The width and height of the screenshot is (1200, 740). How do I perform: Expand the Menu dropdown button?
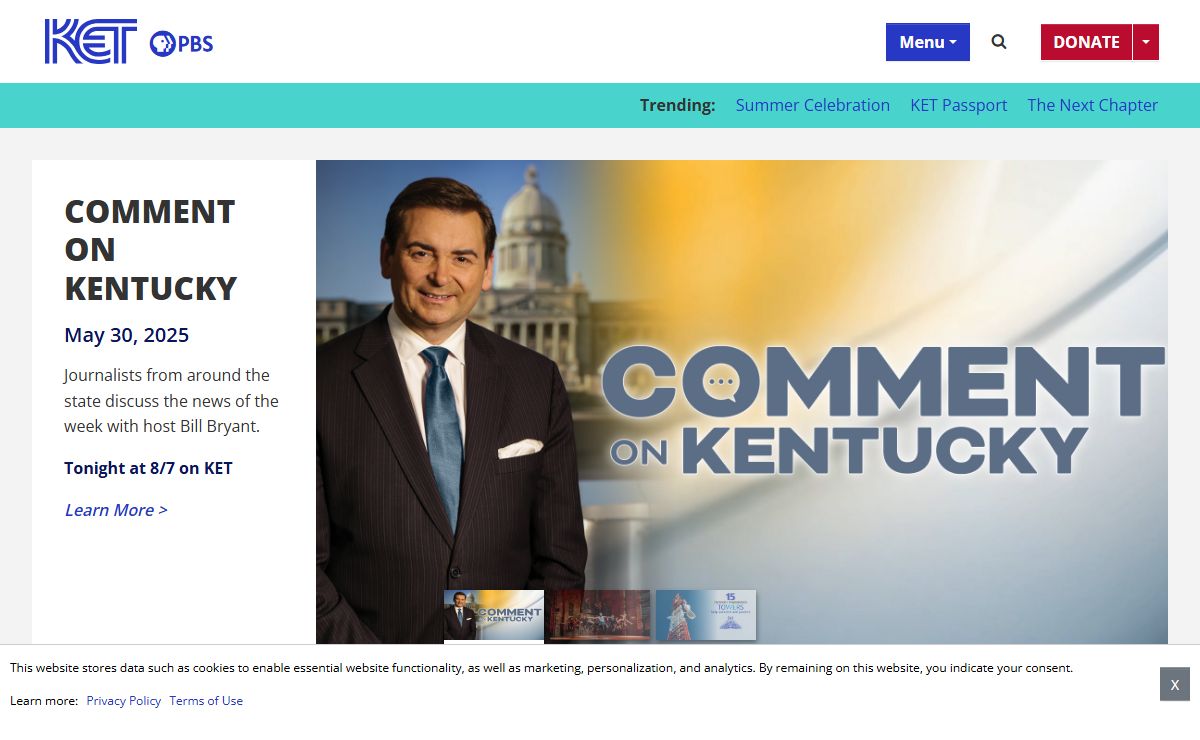tap(928, 42)
